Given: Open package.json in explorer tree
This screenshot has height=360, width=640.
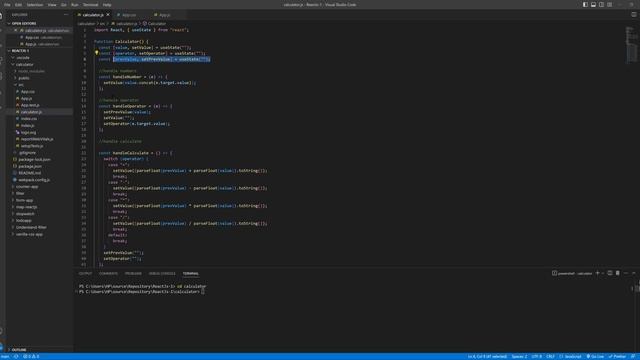Looking at the screenshot, I should pyautogui.click(x=30, y=166).
